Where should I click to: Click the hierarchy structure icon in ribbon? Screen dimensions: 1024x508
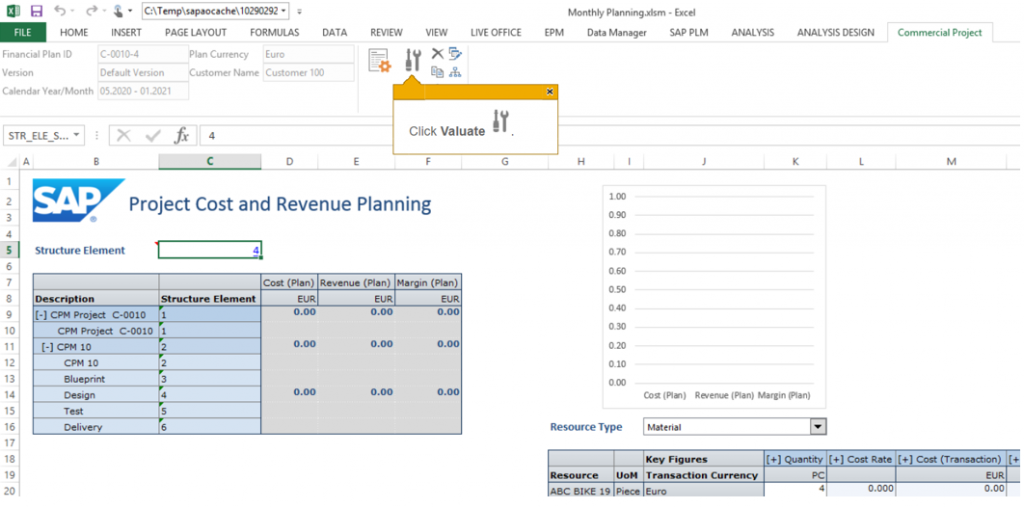pos(455,71)
